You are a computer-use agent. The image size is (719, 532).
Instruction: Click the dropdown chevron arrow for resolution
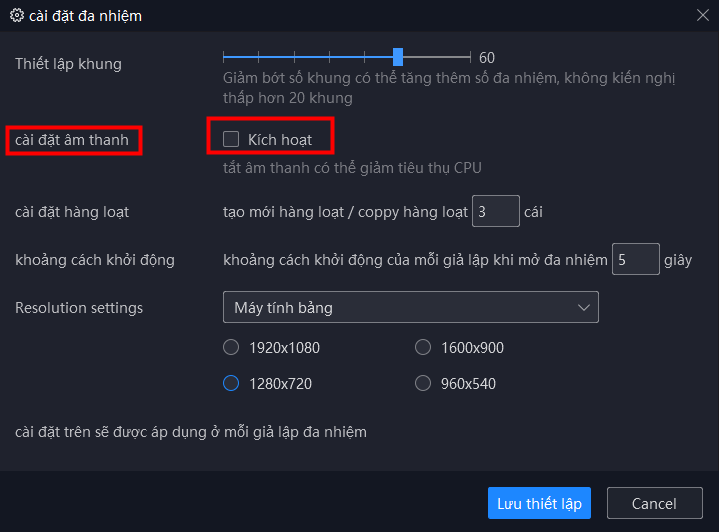(x=584, y=308)
